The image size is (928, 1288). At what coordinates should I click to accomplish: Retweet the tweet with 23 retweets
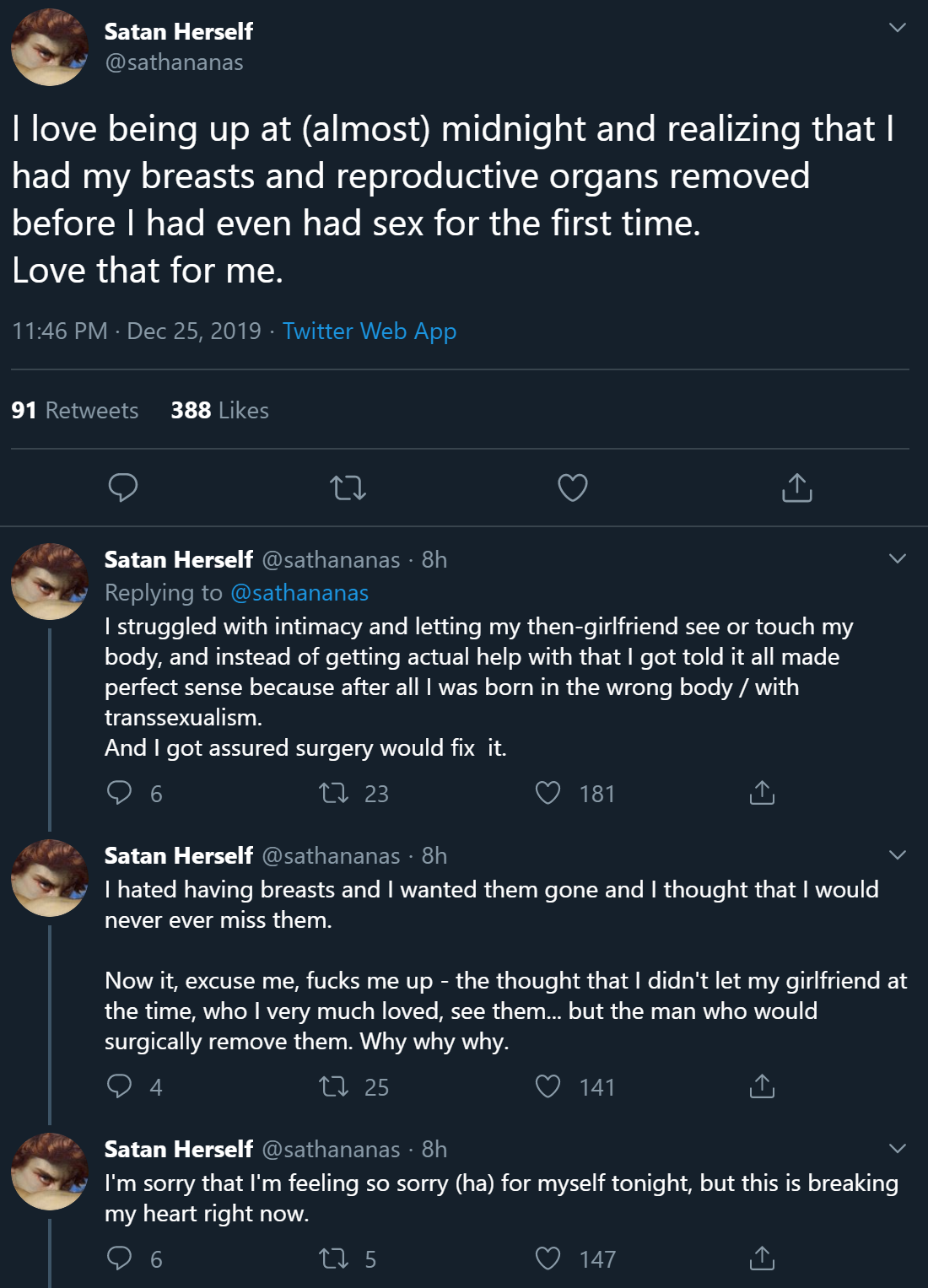point(334,793)
